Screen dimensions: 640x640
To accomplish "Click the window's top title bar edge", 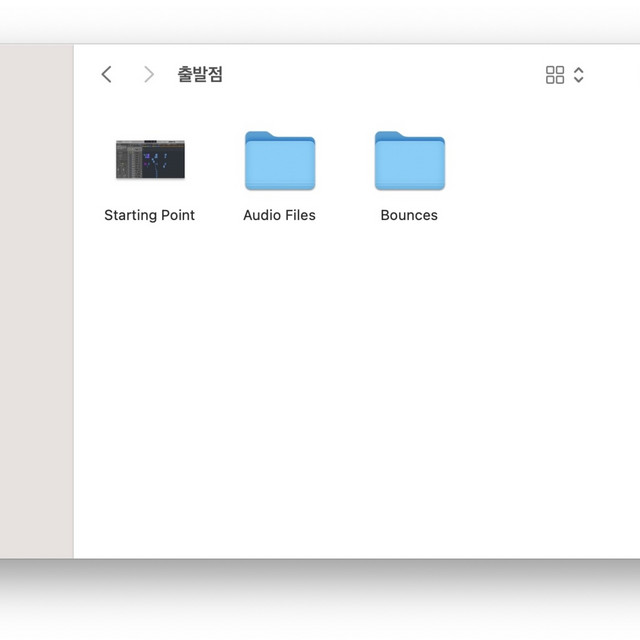I will 350,48.
